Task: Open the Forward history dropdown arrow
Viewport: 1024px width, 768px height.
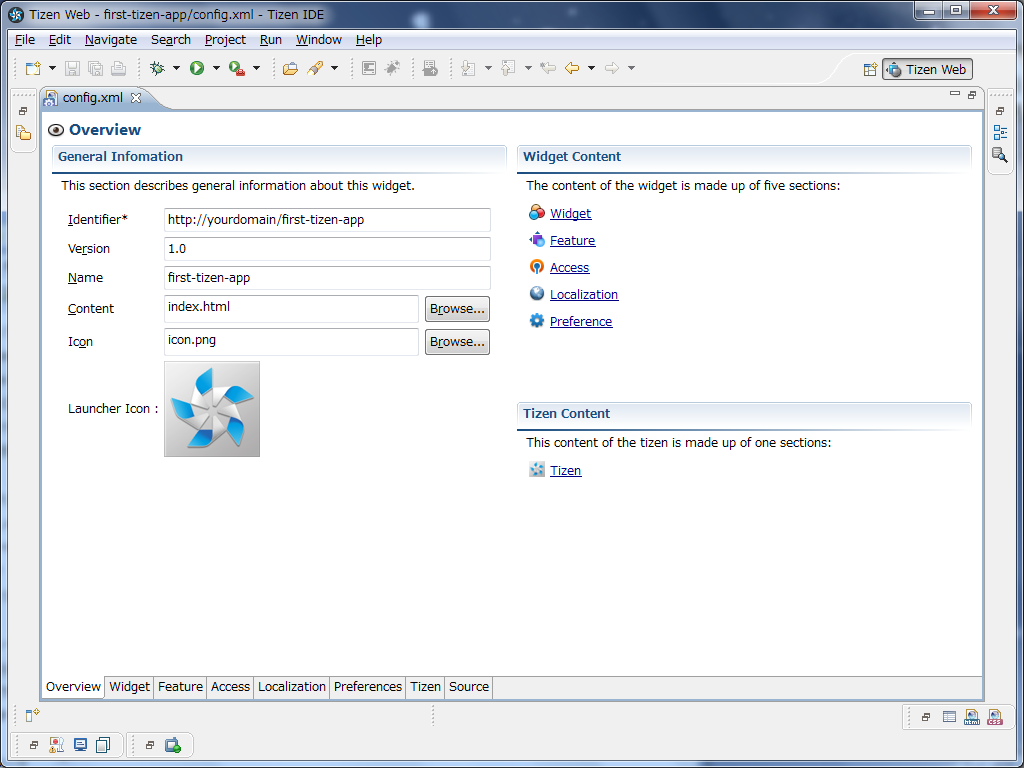Action: pos(631,68)
